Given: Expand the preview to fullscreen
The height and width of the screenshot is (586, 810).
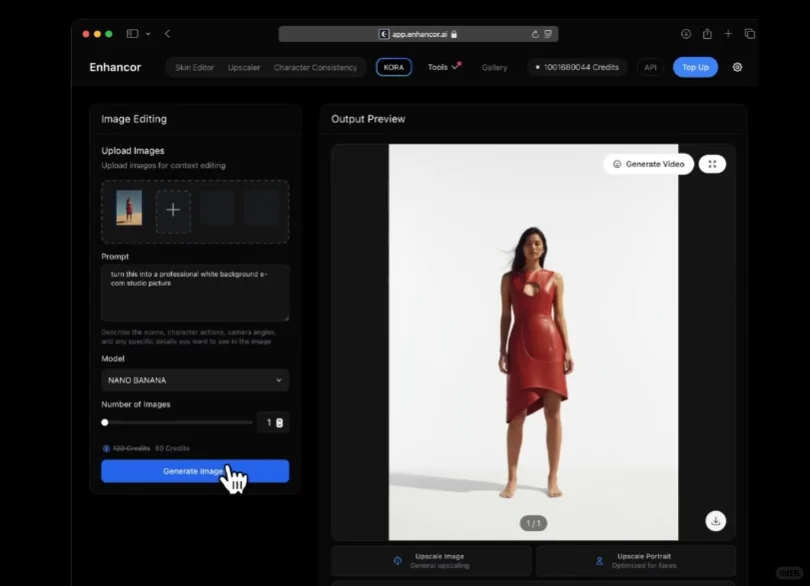Looking at the screenshot, I should [x=712, y=164].
